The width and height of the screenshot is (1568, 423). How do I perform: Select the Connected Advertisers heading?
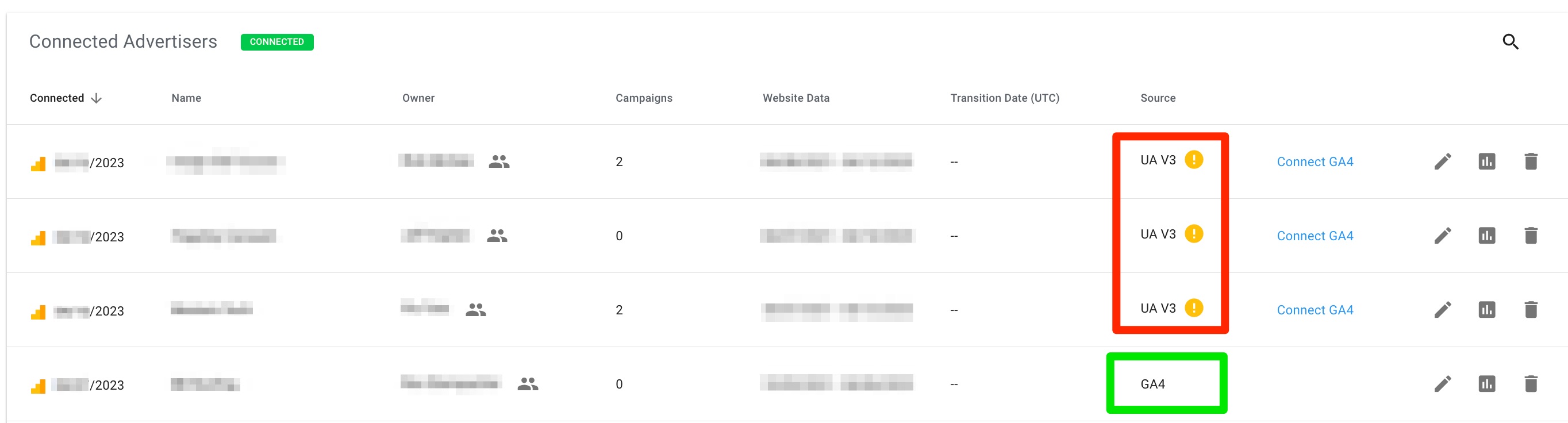tap(123, 41)
